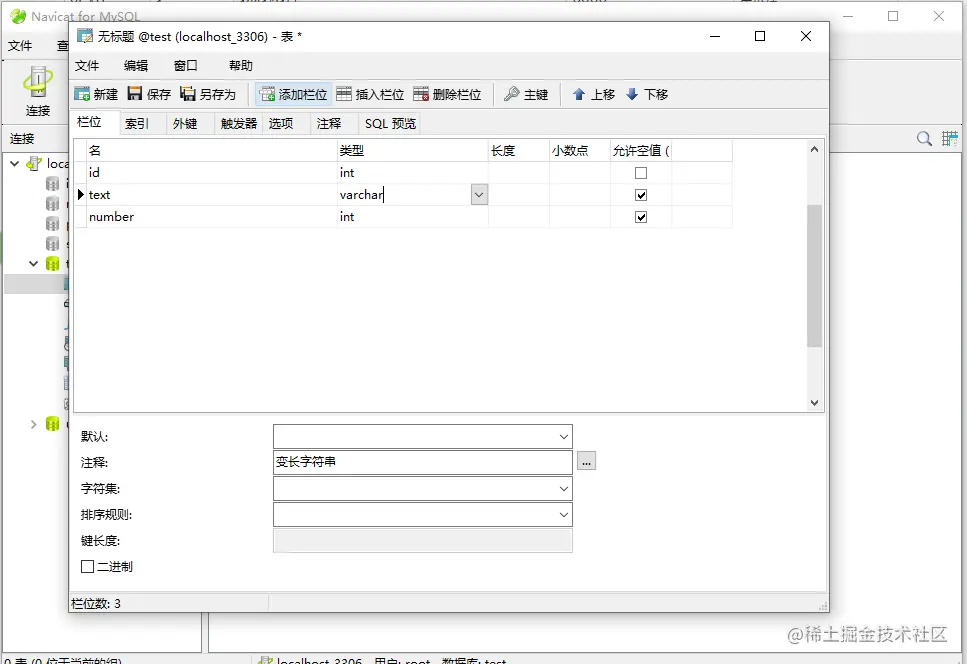This screenshot has height=664, width=967.
Task: Click the id field name cell
Action: coord(212,173)
